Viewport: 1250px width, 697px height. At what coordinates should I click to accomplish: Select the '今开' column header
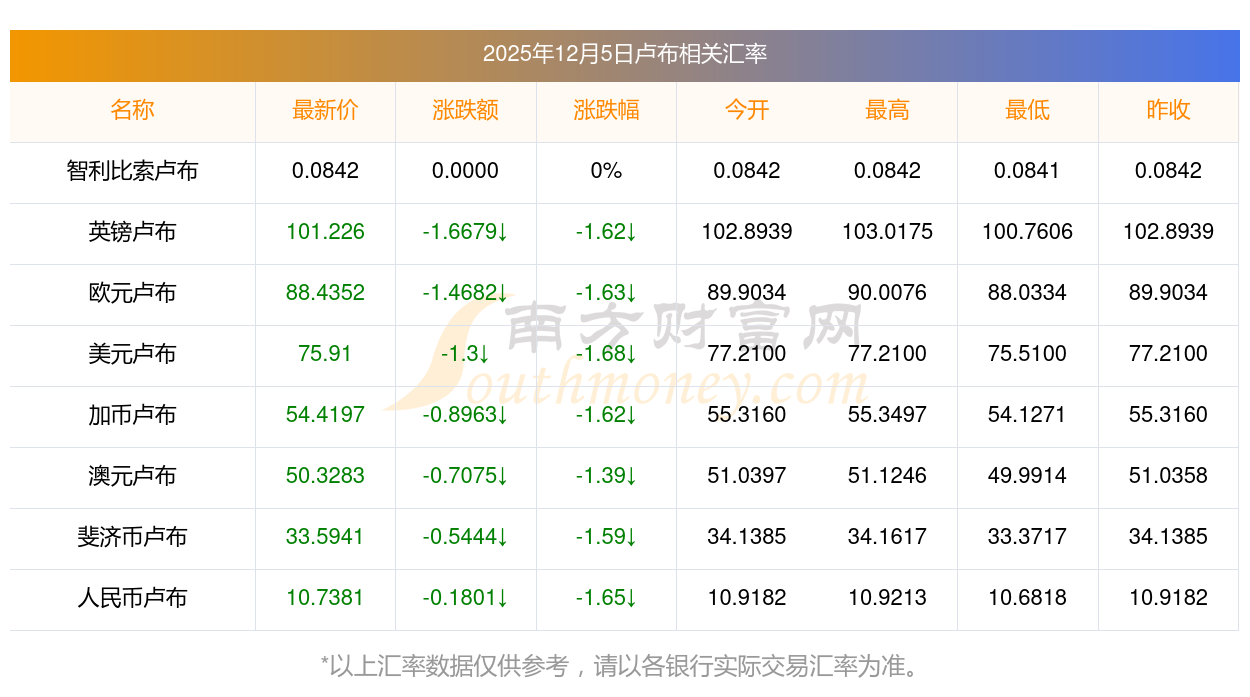click(x=747, y=110)
